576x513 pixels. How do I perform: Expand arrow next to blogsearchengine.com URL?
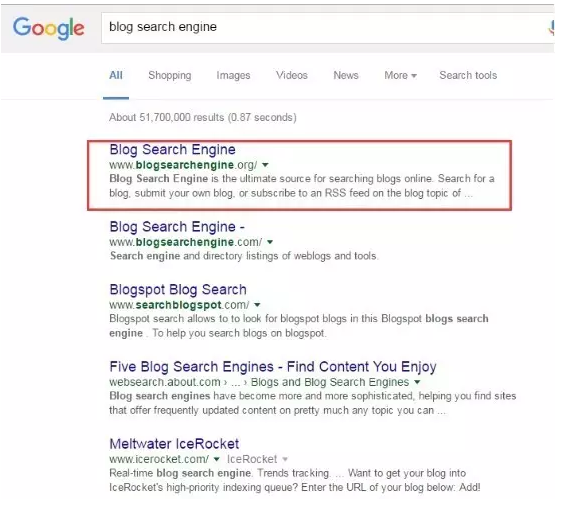pyautogui.click(x=270, y=242)
